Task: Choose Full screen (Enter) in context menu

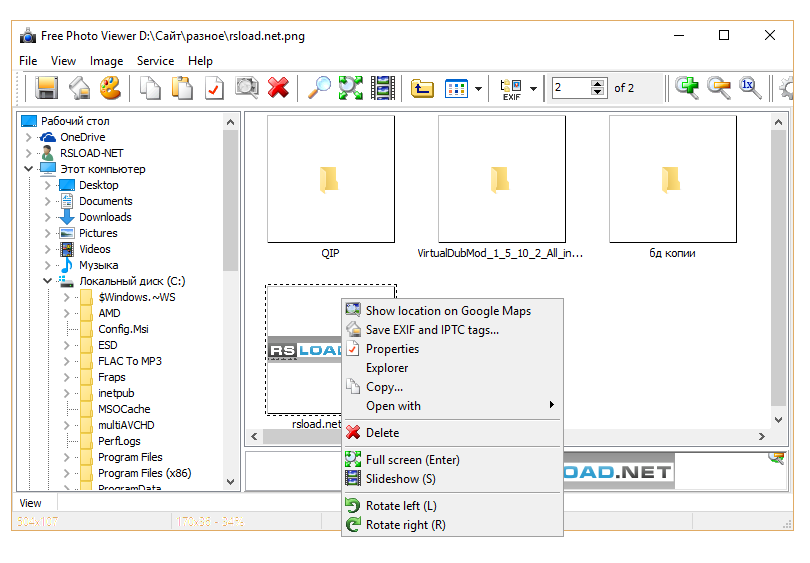Action: 452,460
